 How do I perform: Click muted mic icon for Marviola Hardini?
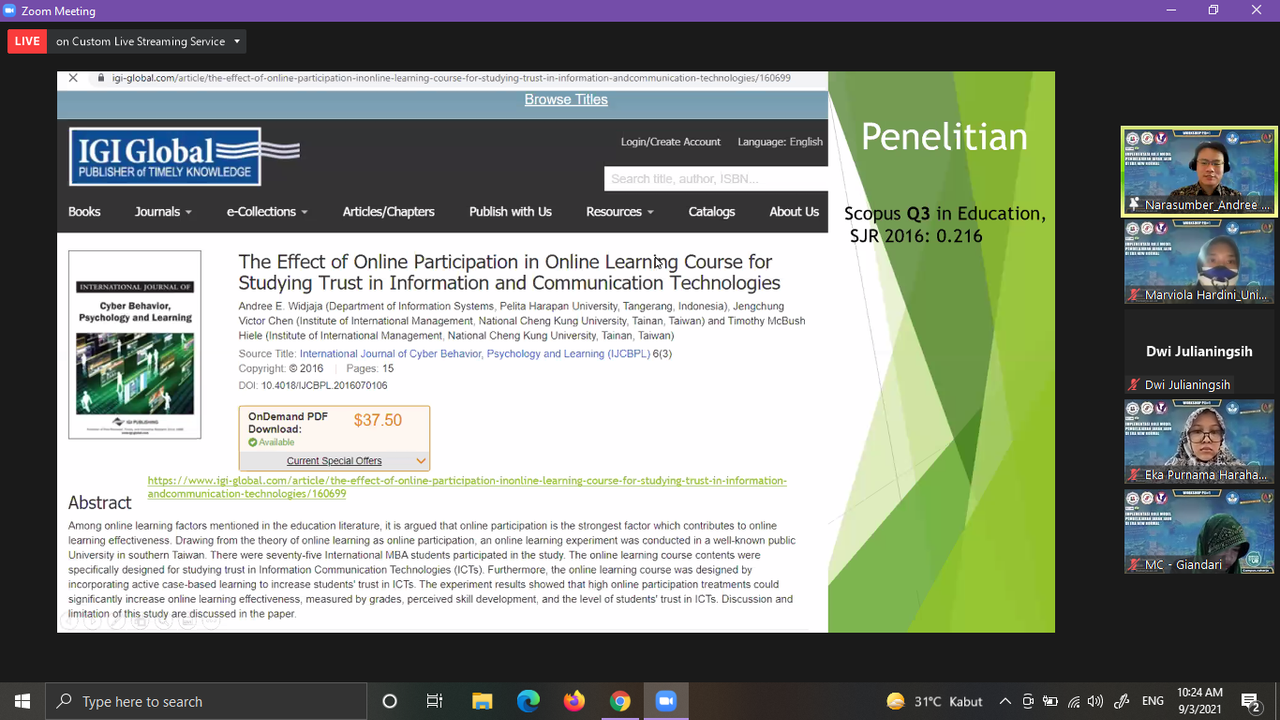[x=1134, y=295]
